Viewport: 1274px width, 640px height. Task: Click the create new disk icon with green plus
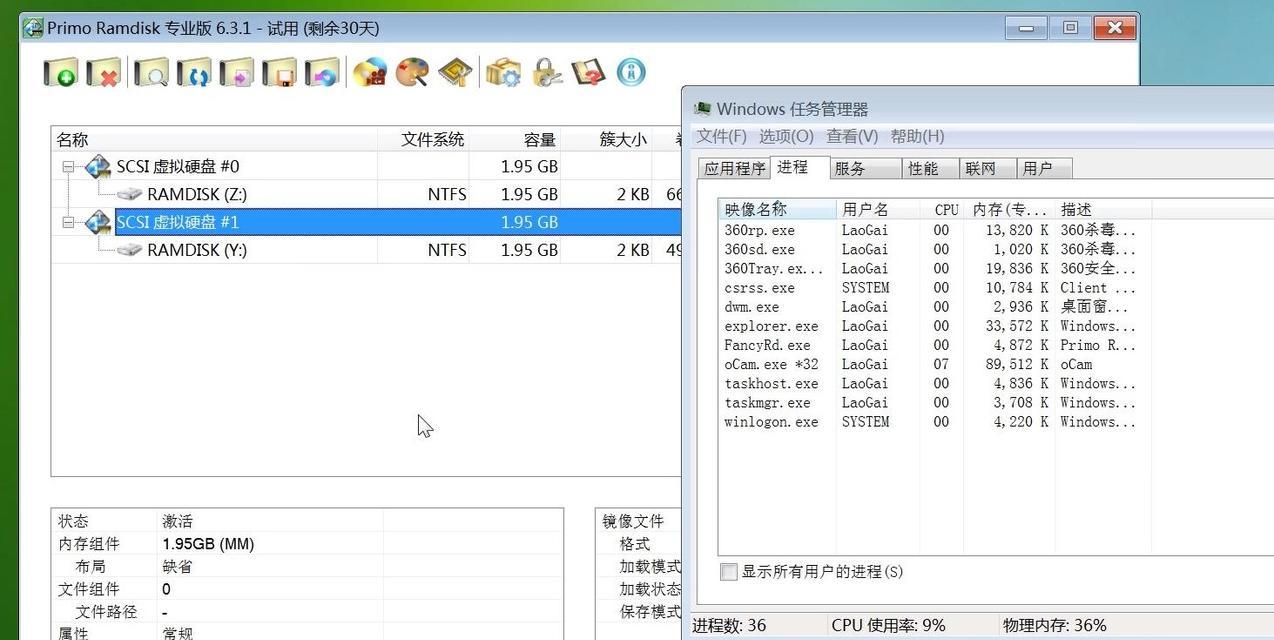[x=61, y=72]
